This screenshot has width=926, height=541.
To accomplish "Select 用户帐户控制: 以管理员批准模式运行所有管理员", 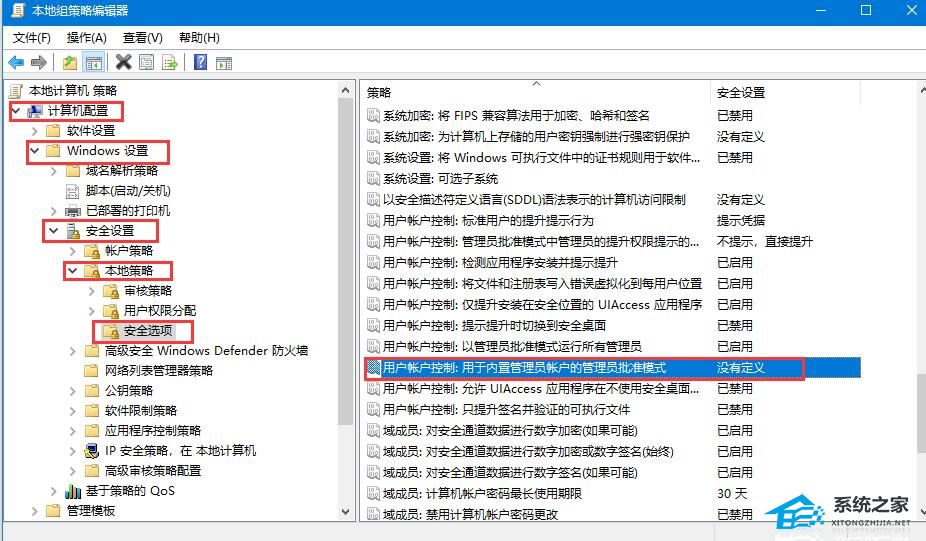I will pos(512,347).
